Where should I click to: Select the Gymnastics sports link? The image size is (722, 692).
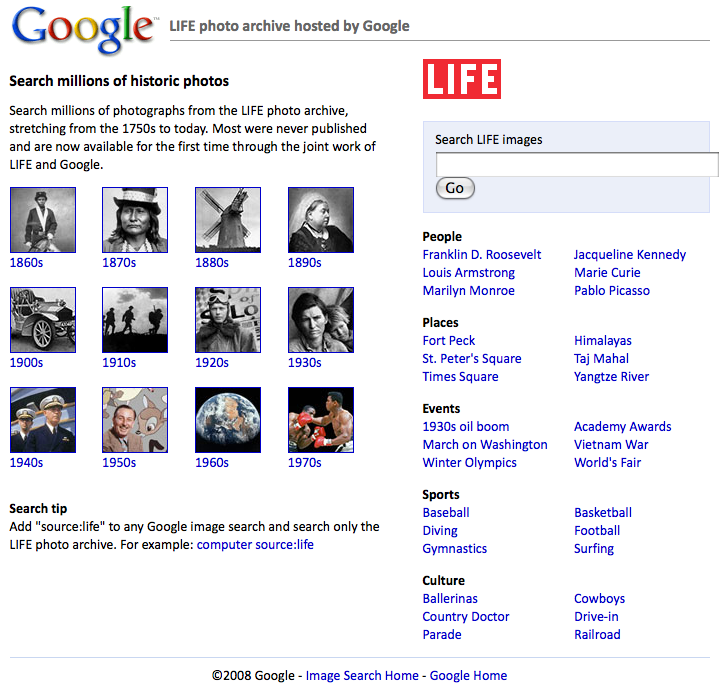coord(454,549)
